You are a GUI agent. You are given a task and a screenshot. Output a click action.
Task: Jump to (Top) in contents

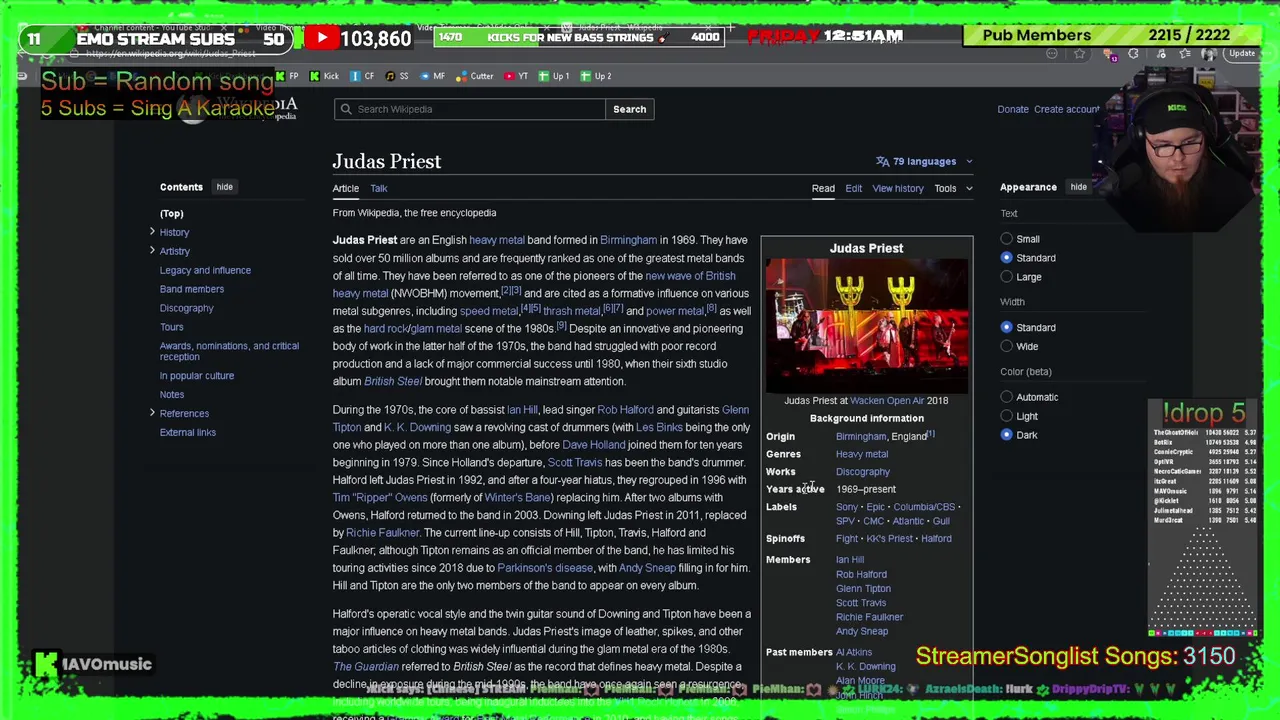point(172,213)
